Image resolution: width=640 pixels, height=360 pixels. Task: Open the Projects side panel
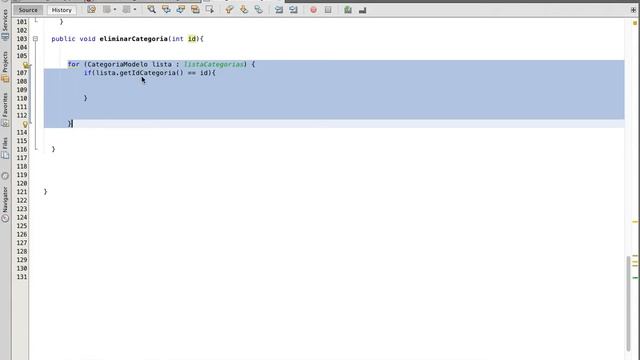click(x=5, y=67)
